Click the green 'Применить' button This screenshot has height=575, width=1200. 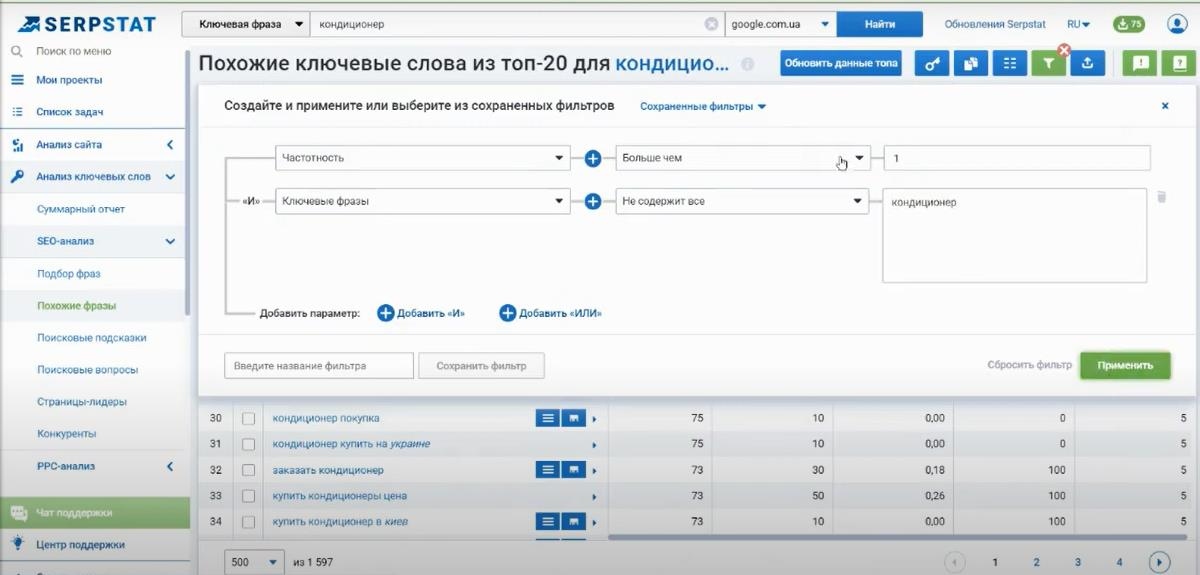click(1125, 365)
